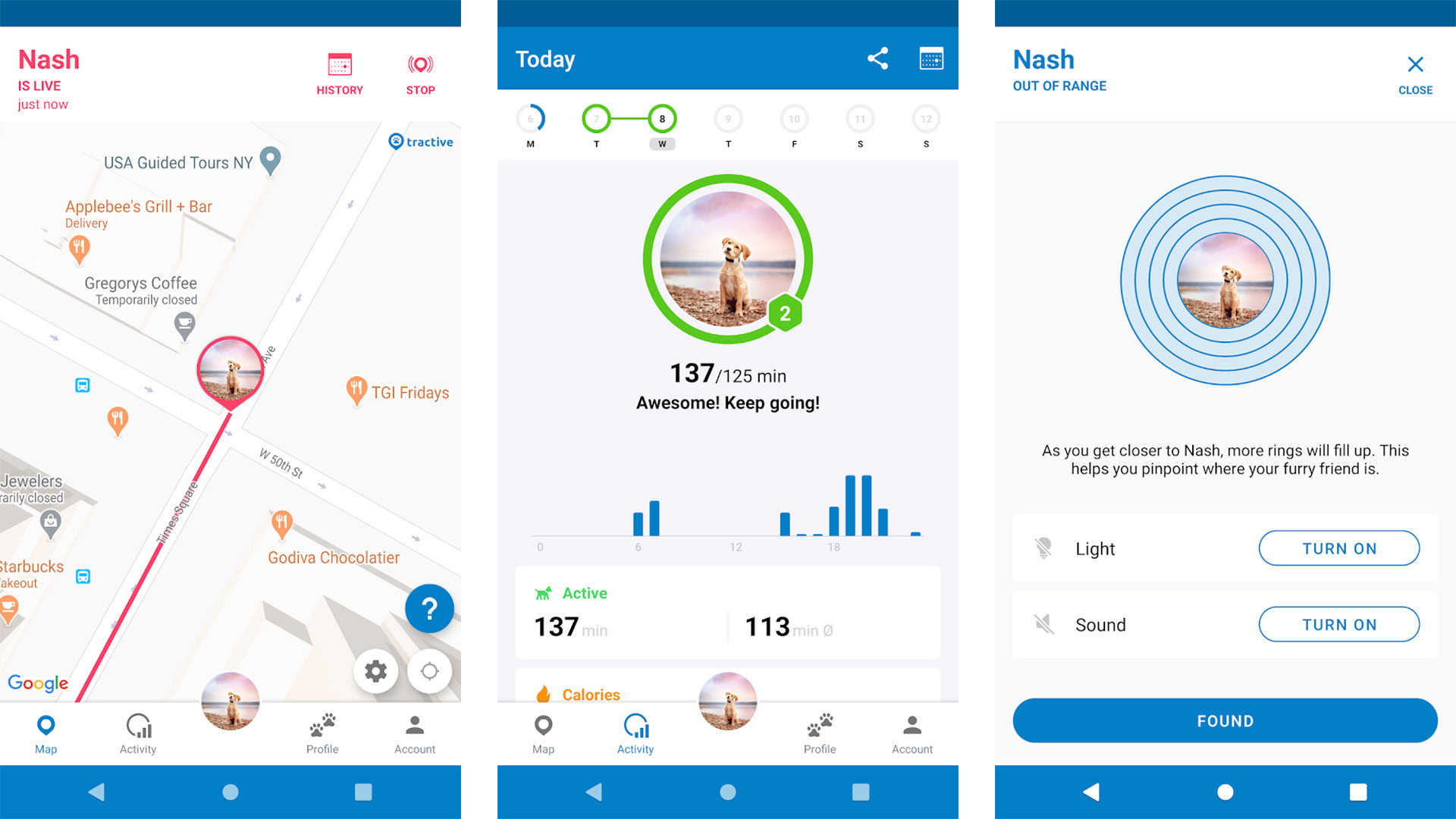Click the FOUND button for Nash
Viewport: 1456px width, 819px height.
coord(1214,720)
